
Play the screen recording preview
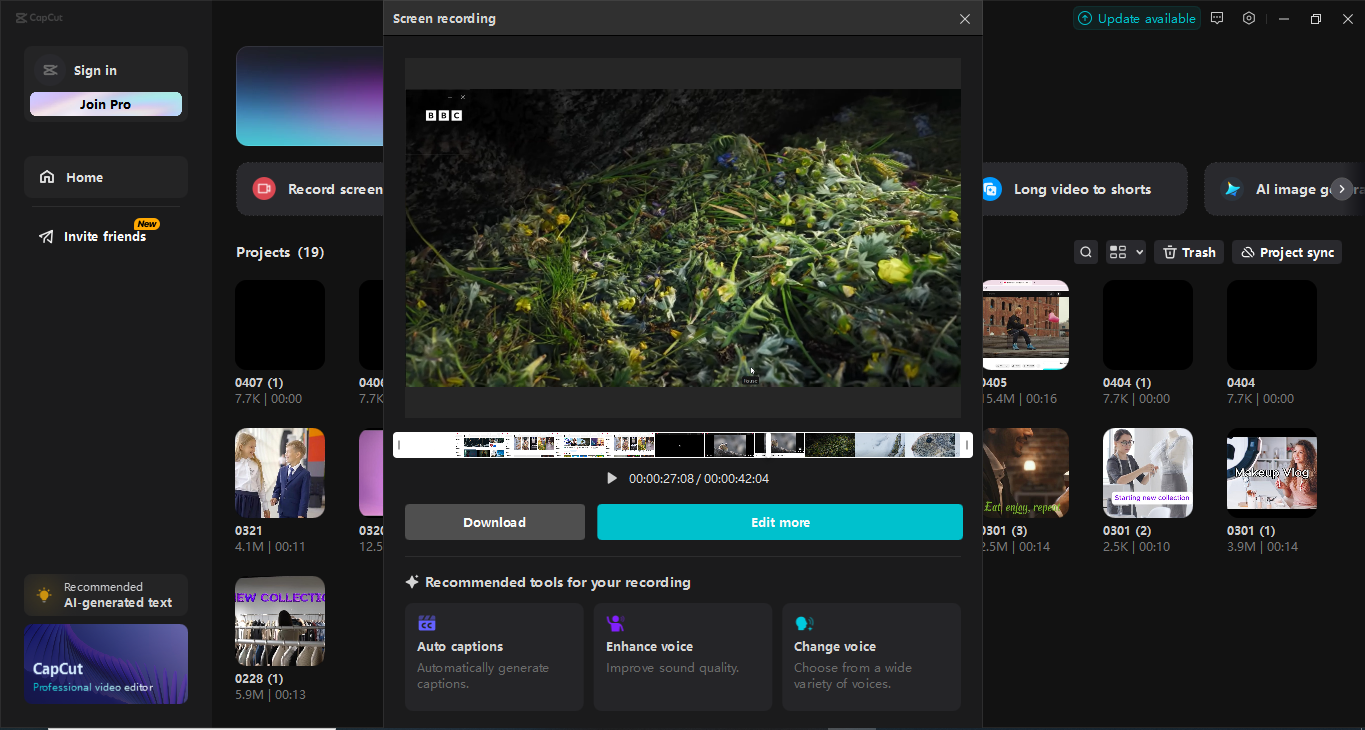612,478
